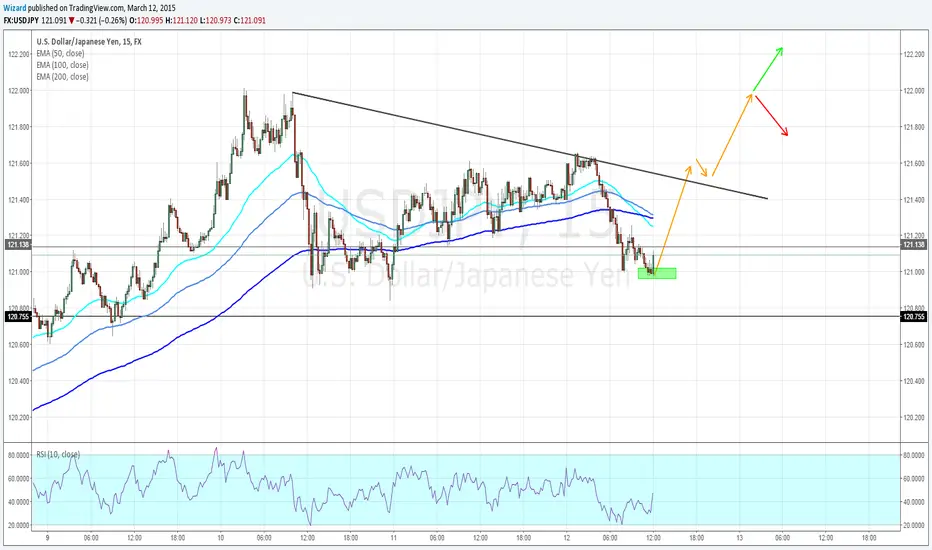Click the date label 10 on time axis
Viewport: 932px width, 550px height.
click(221, 538)
